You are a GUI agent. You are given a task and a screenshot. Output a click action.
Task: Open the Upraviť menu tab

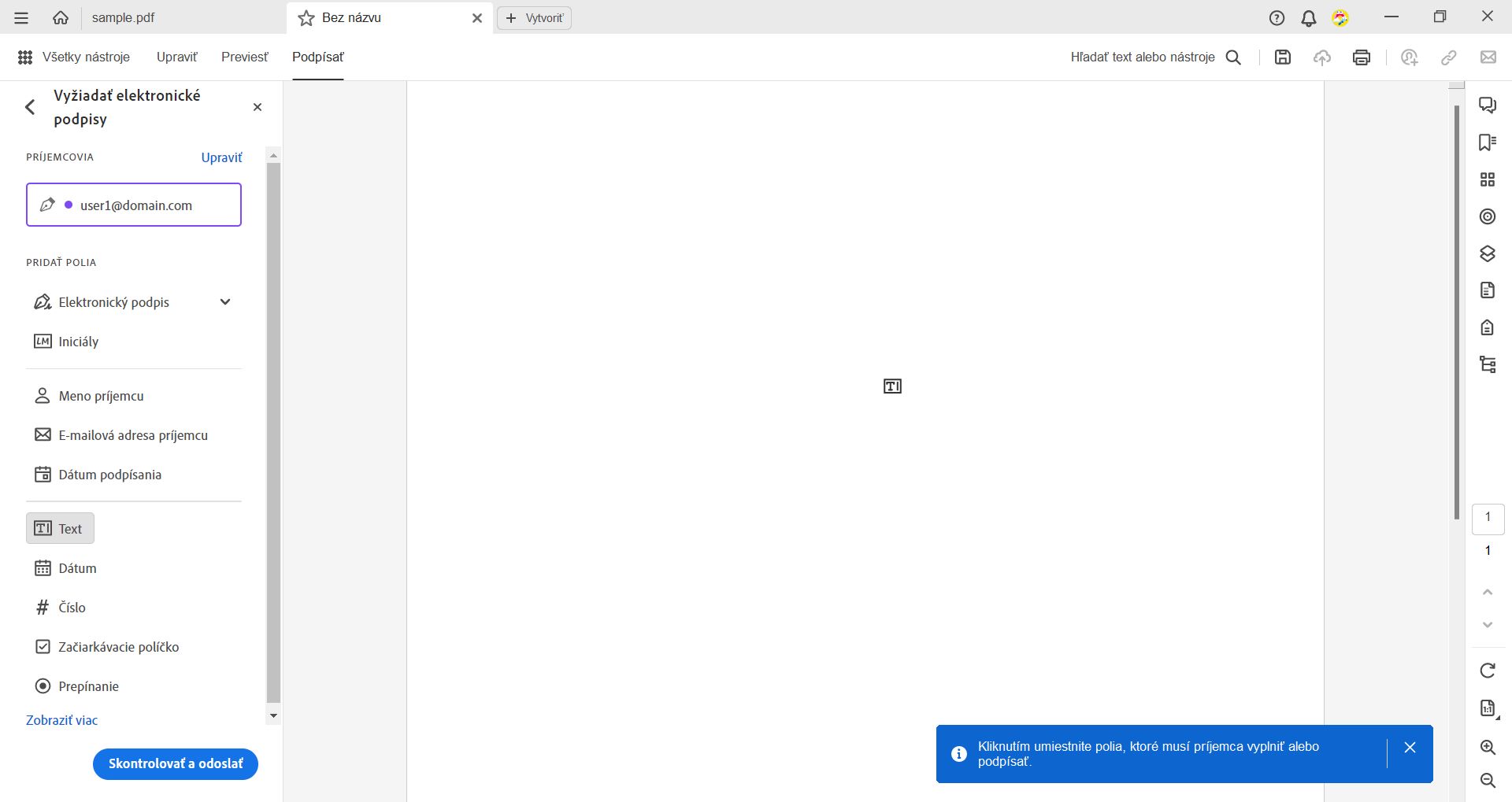[177, 57]
